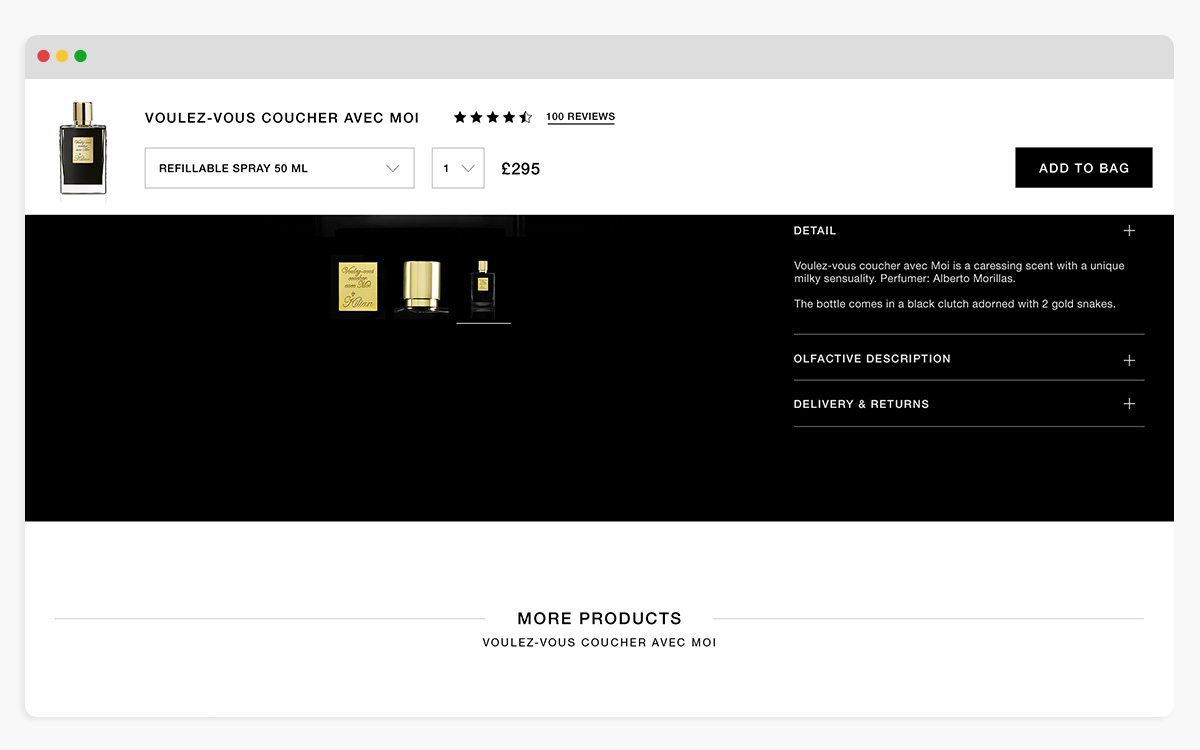
Task: Open the Refillable Spray 50 ML dropdown
Action: (x=279, y=168)
